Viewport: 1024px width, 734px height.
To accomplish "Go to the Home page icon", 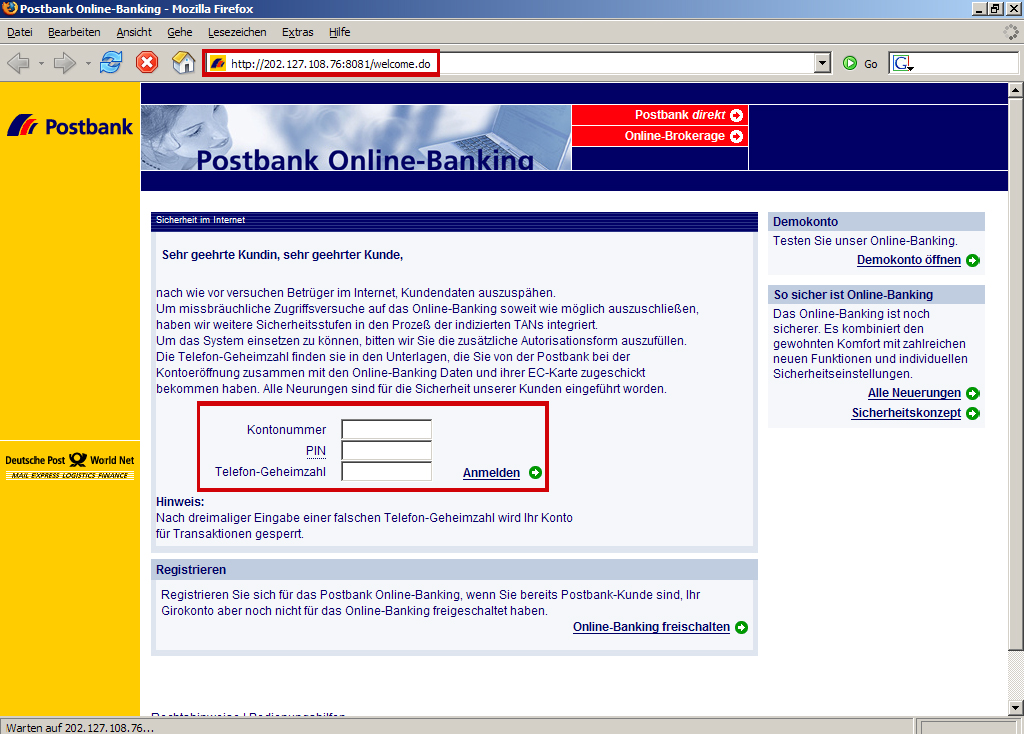I will tap(184, 63).
